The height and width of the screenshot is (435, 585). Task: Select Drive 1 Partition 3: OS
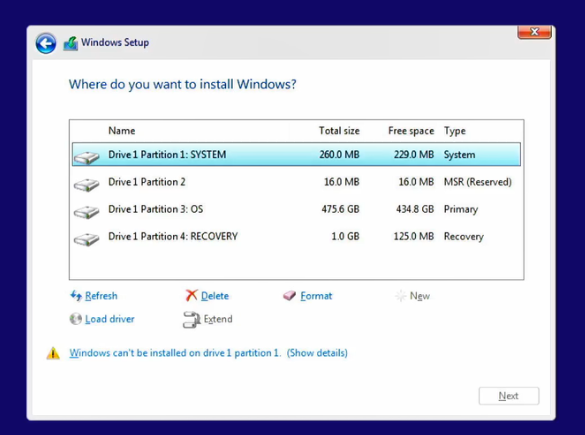296,209
